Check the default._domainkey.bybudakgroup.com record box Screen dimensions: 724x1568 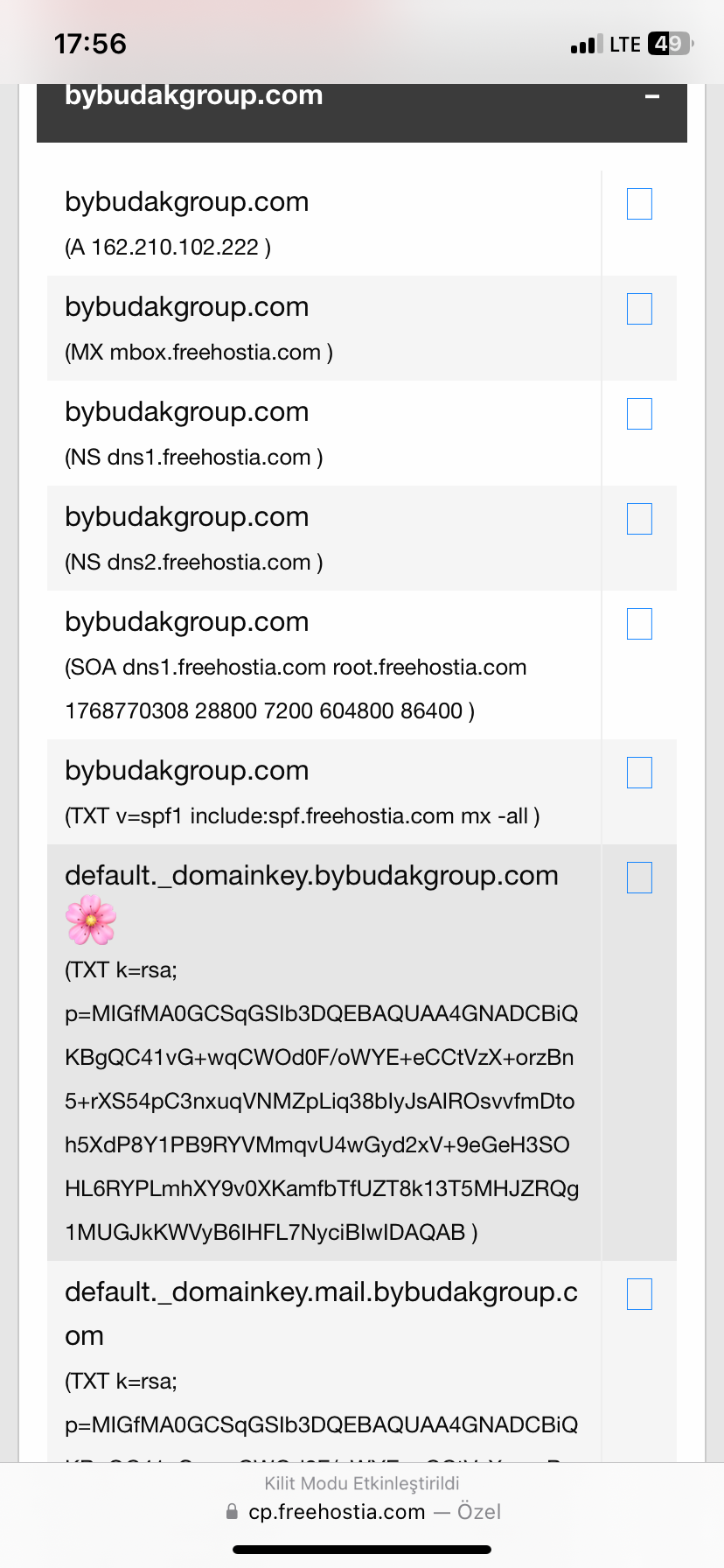click(639, 878)
